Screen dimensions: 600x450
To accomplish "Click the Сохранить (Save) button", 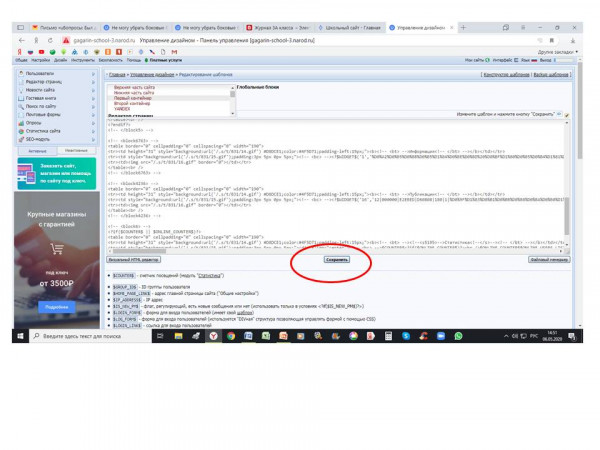I will point(336,259).
